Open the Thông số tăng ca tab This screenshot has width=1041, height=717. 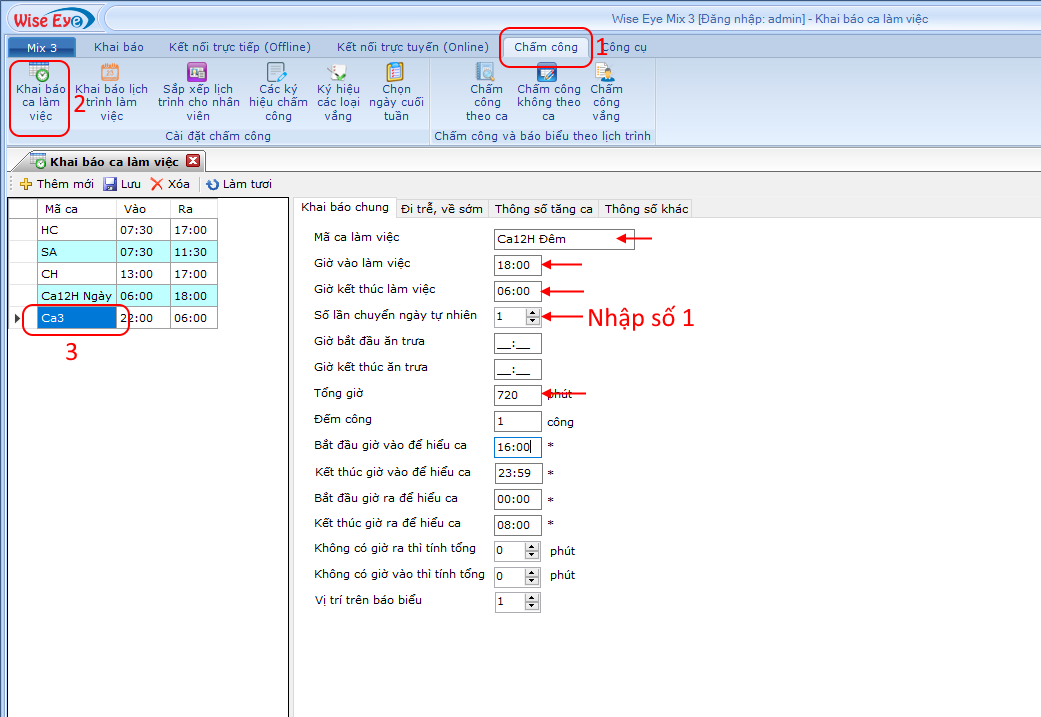point(544,209)
